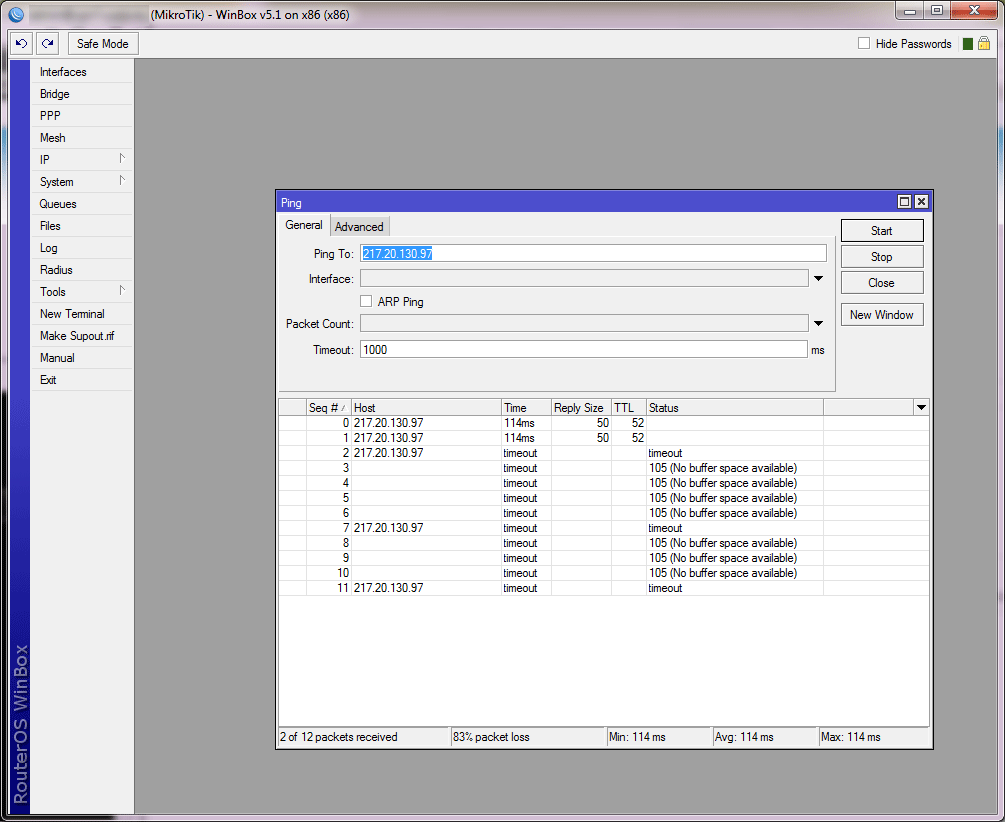Click the undo arrow icon in toolbar
The height and width of the screenshot is (822, 1005).
coord(22,44)
